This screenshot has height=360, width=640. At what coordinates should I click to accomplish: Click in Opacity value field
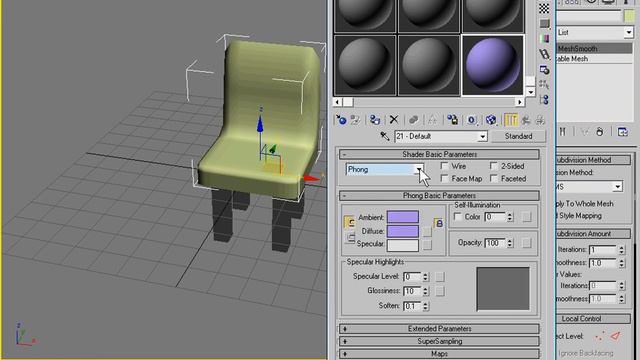tap(495, 243)
